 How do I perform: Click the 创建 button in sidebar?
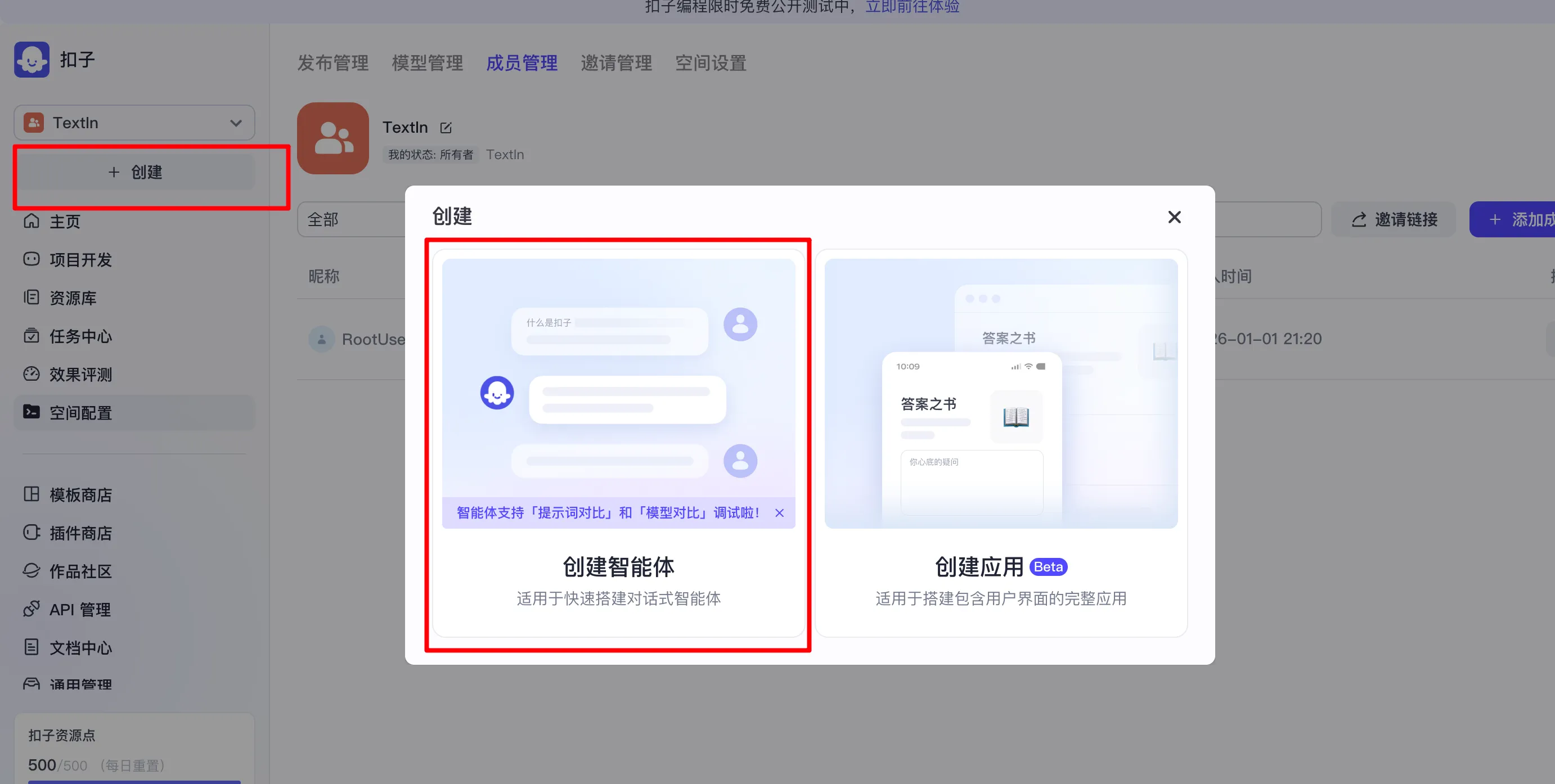(134, 172)
